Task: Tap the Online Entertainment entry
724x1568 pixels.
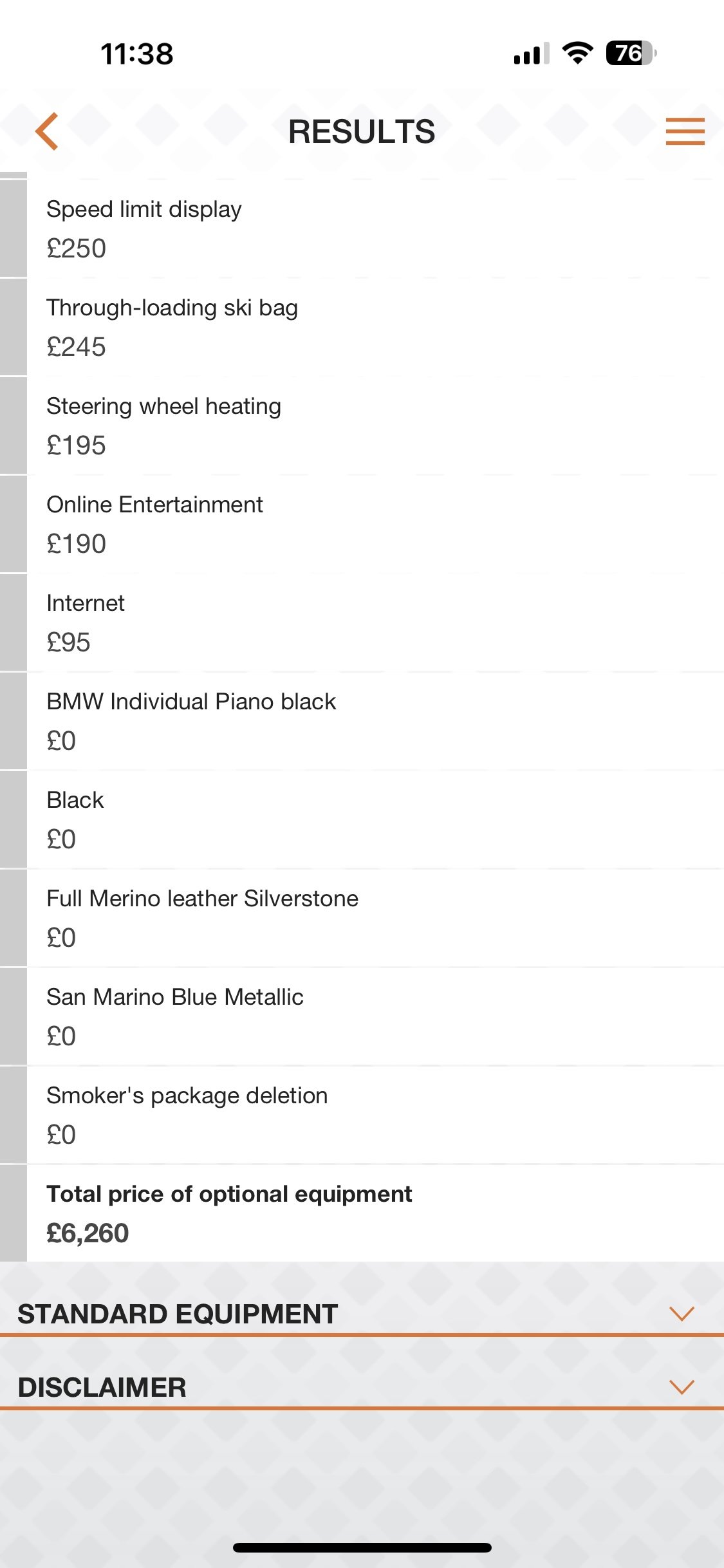Action: point(155,523)
